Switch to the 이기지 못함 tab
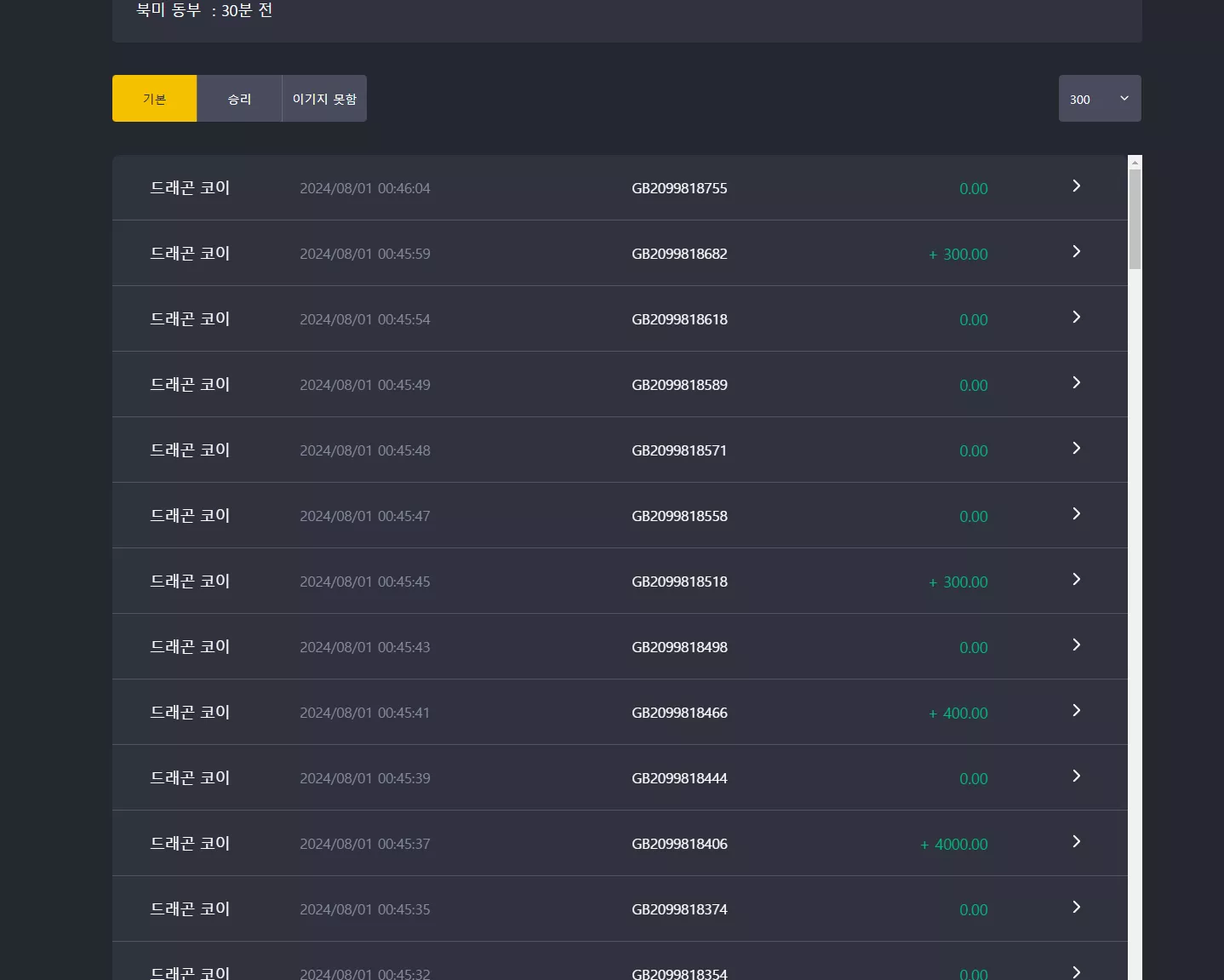The width and height of the screenshot is (1224, 980). (x=324, y=99)
